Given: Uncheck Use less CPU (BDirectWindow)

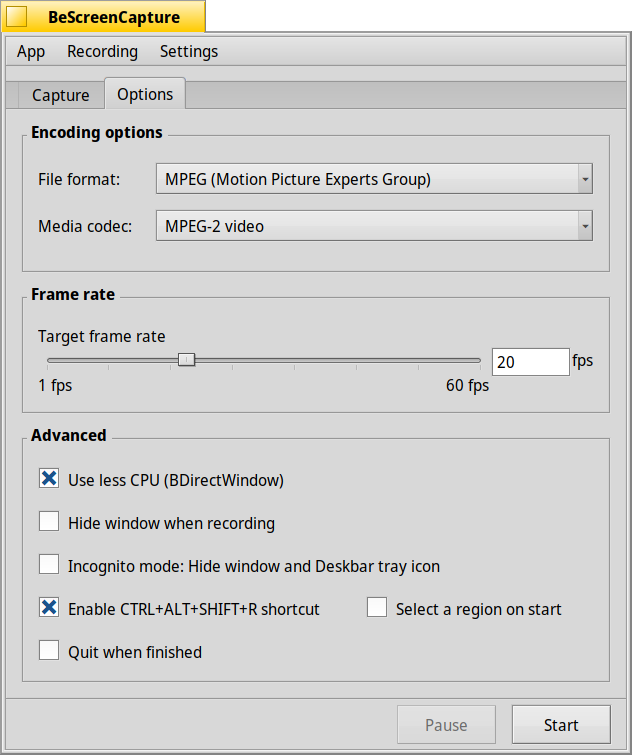Looking at the screenshot, I should click(x=49, y=479).
